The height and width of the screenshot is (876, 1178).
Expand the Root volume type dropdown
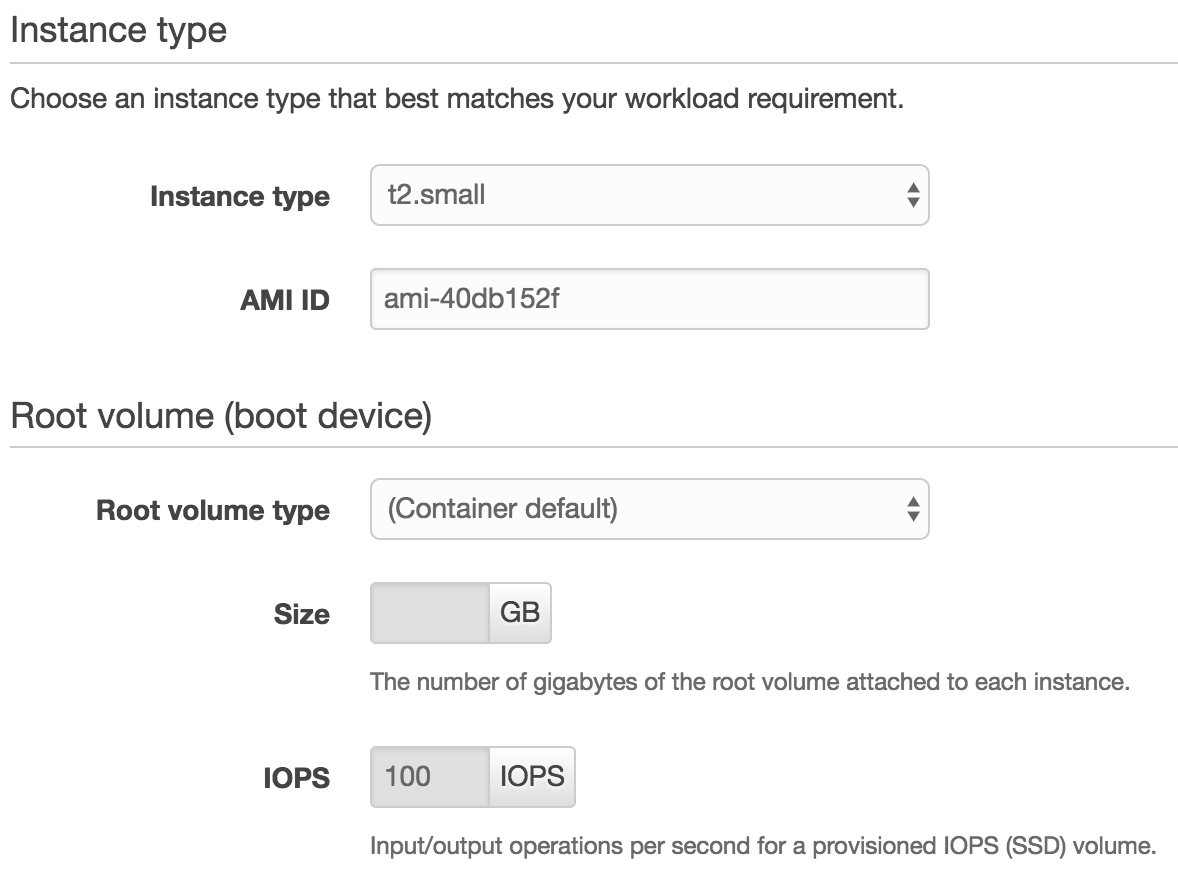point(650,509)
